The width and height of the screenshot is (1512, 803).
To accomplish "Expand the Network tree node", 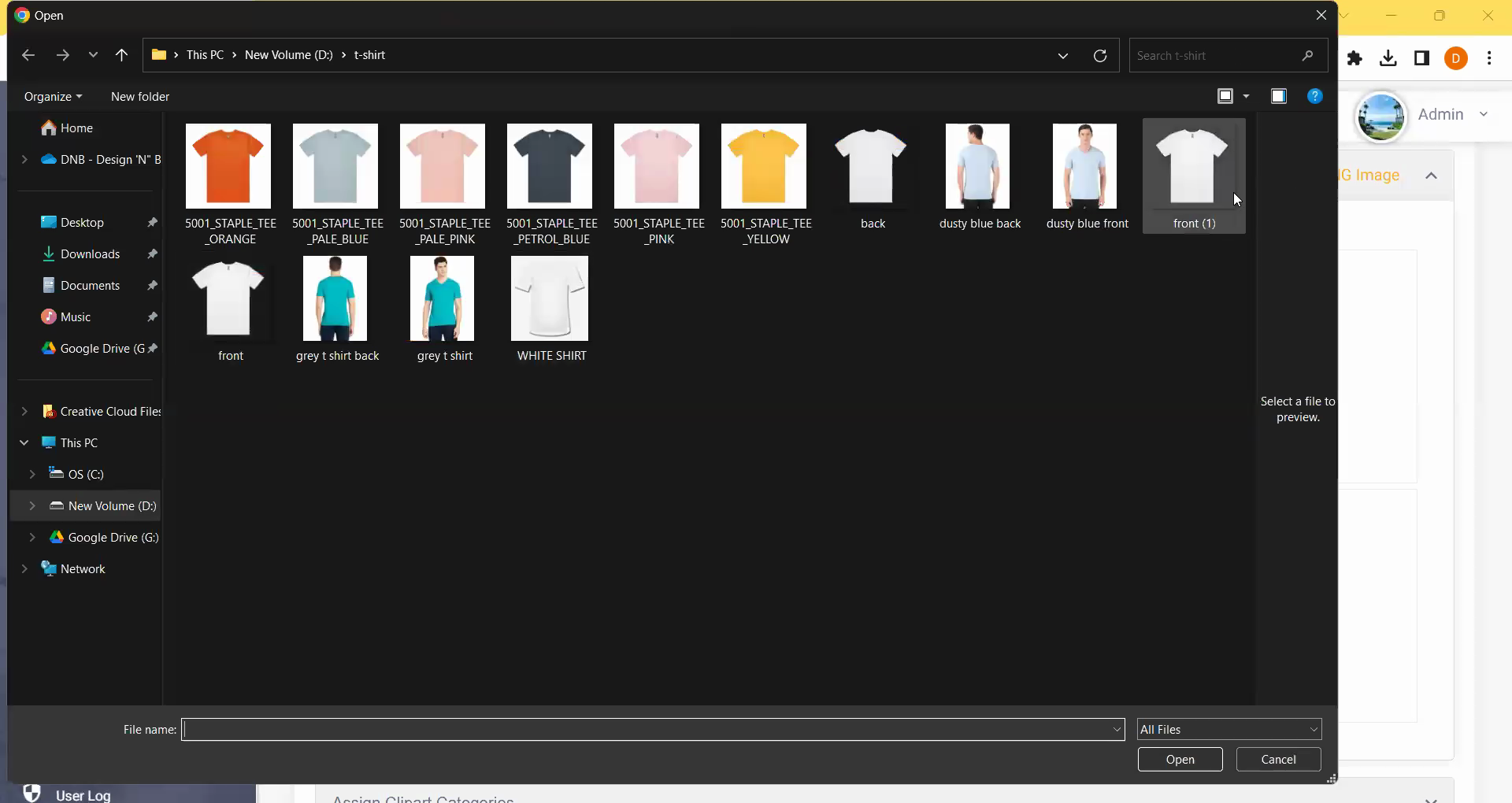I will [x=24, y=569].
